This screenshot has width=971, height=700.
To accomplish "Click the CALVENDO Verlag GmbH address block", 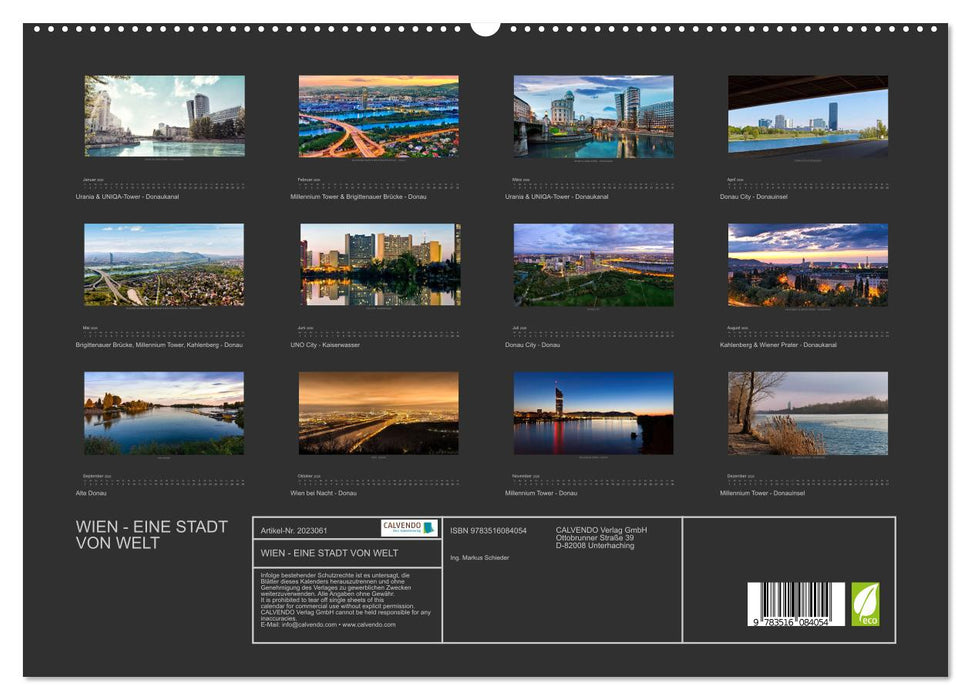I will 600,537.
